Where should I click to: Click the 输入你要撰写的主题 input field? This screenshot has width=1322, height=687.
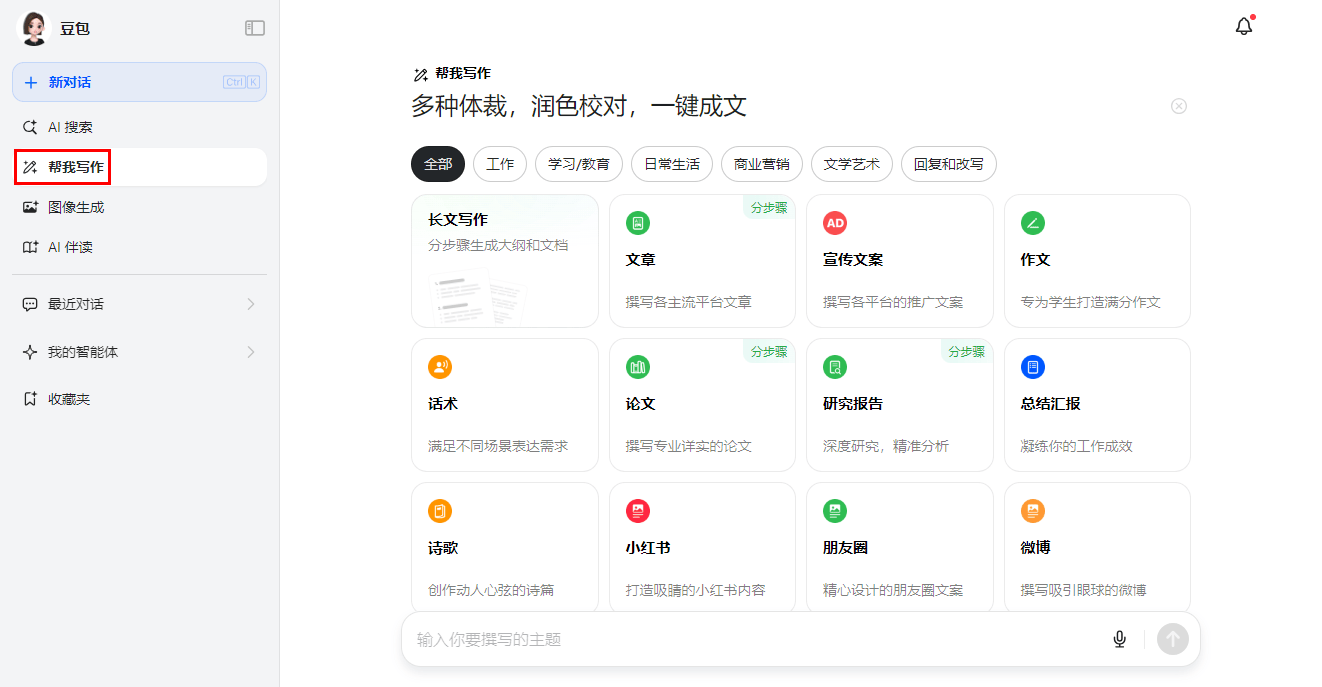click(x=750, y=639)
